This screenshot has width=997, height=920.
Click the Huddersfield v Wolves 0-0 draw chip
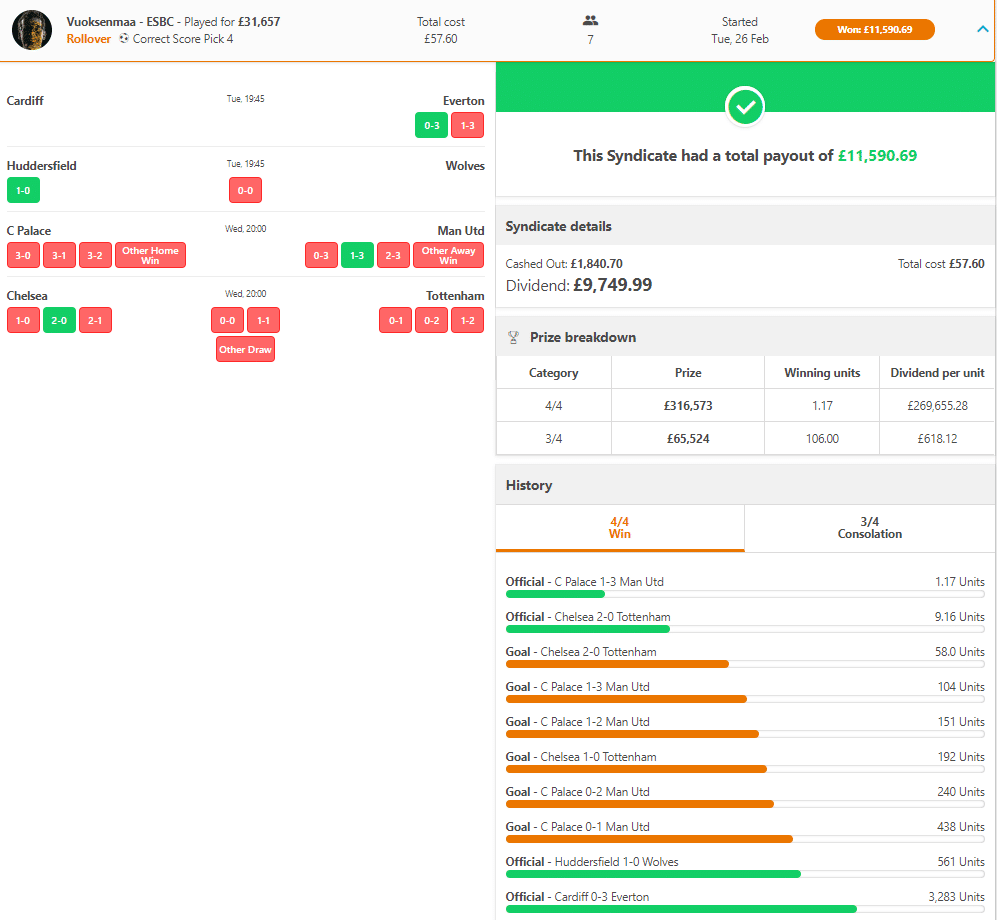(245, 190)
